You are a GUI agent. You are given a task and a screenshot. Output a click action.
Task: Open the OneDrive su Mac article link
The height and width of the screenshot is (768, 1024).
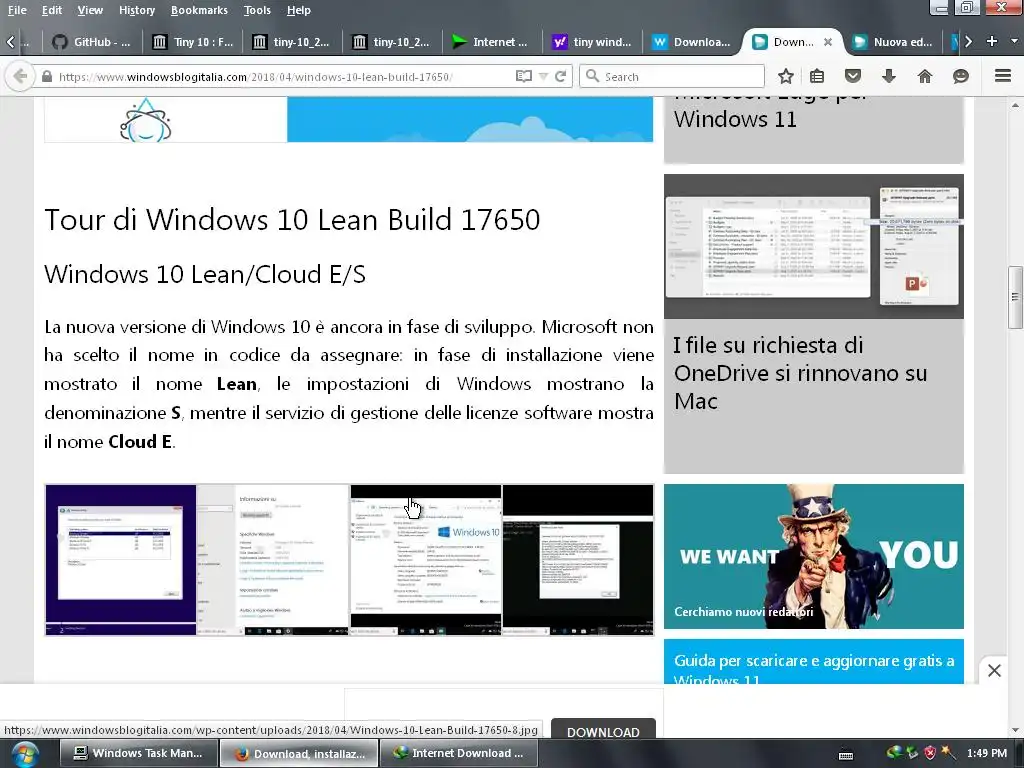800,373
